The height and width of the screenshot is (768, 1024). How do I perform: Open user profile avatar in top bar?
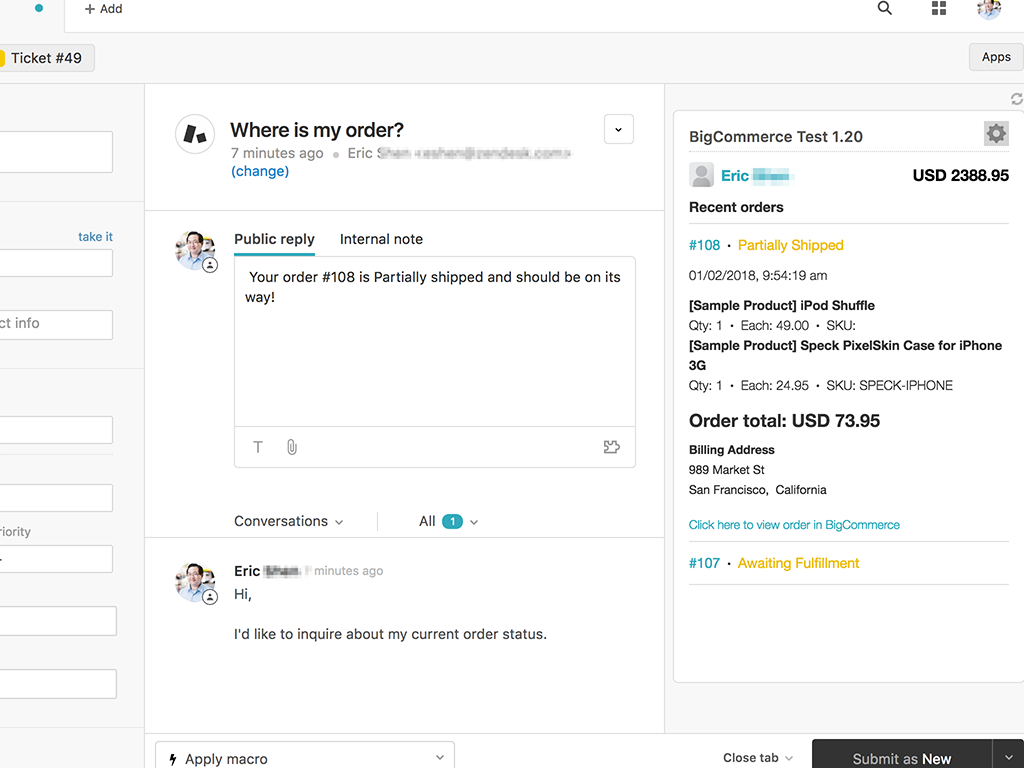988,9
